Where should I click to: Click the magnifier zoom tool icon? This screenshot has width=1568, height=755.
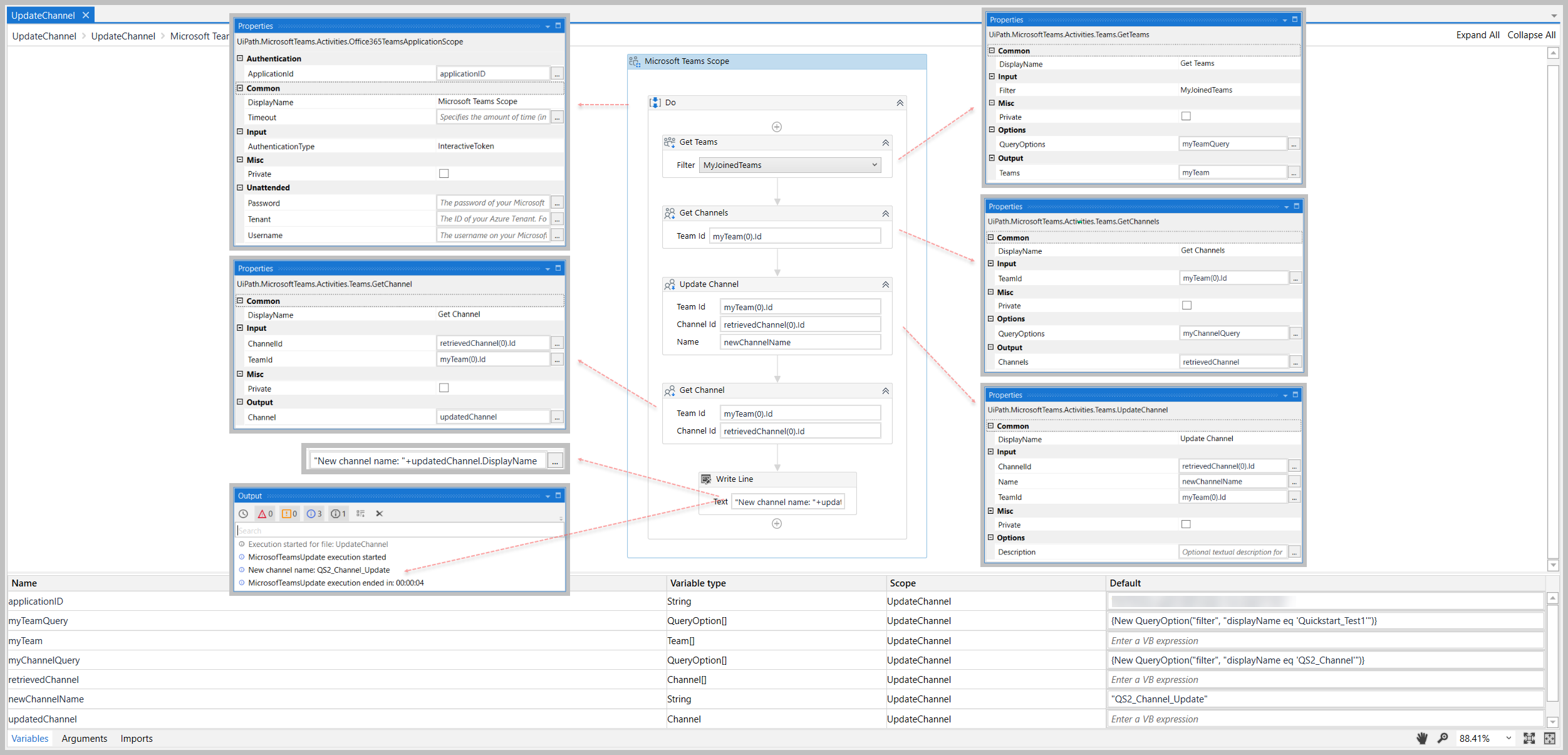(x=1443, y=738)
